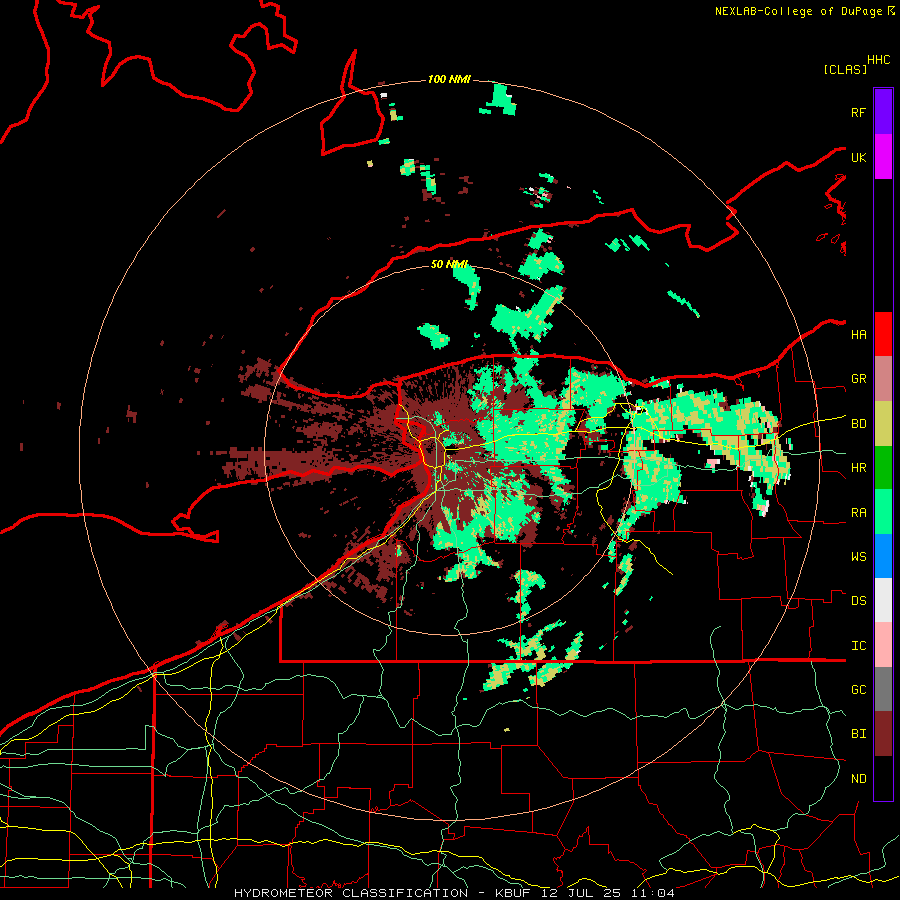
Task: Click the HA legend label
Action: coord(858,334)
